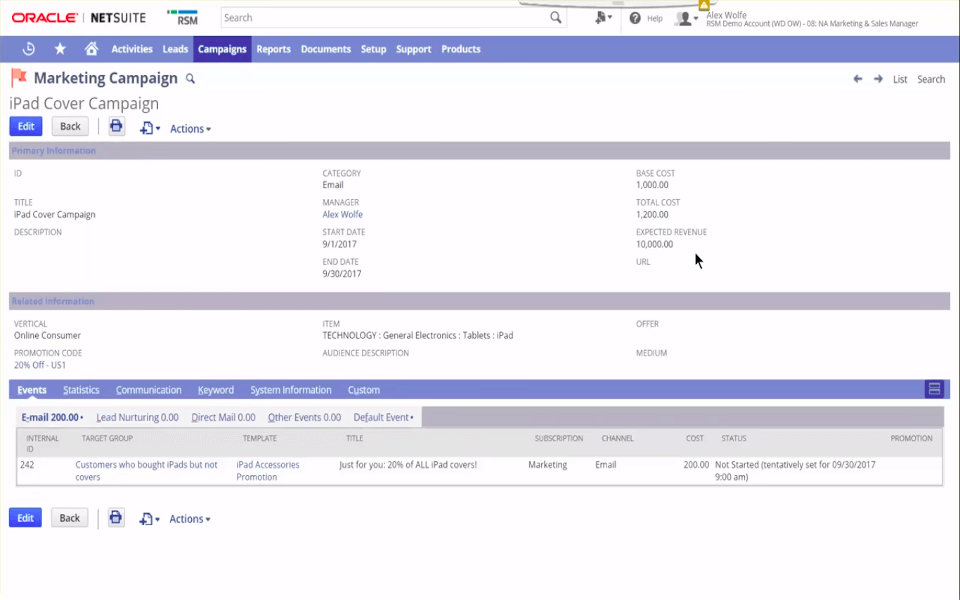Open the 20% Off - US1 promotion code
This screenshot has width=960, height=600.
coord(40,365)
